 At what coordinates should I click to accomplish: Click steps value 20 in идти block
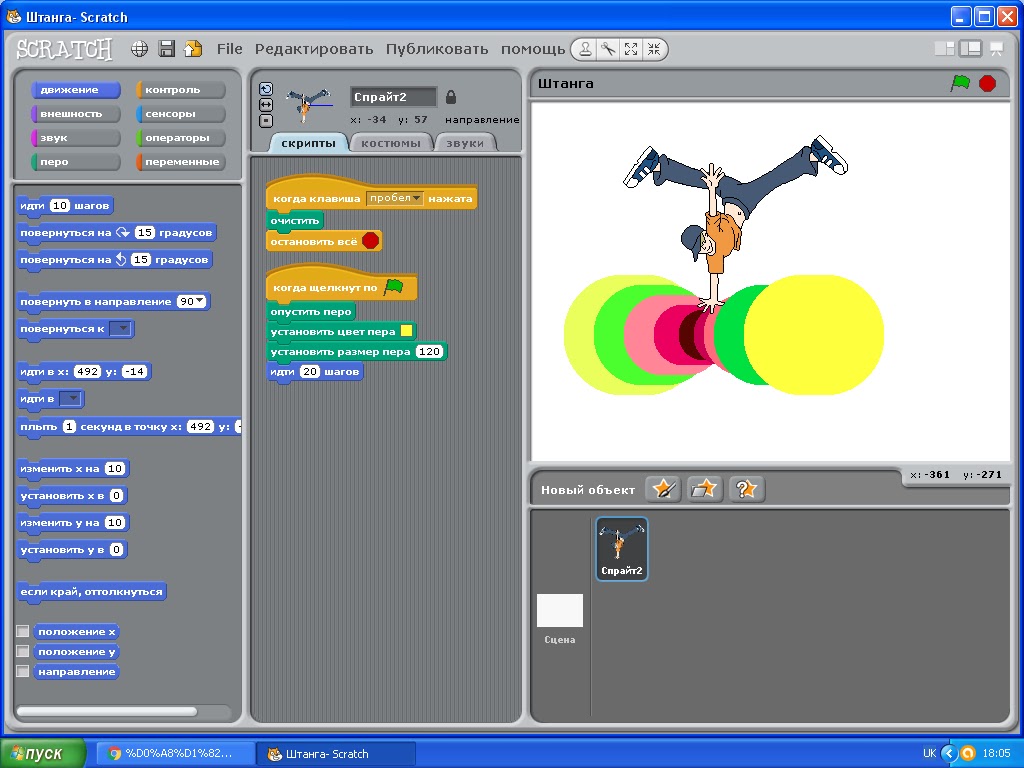(310, 372)
